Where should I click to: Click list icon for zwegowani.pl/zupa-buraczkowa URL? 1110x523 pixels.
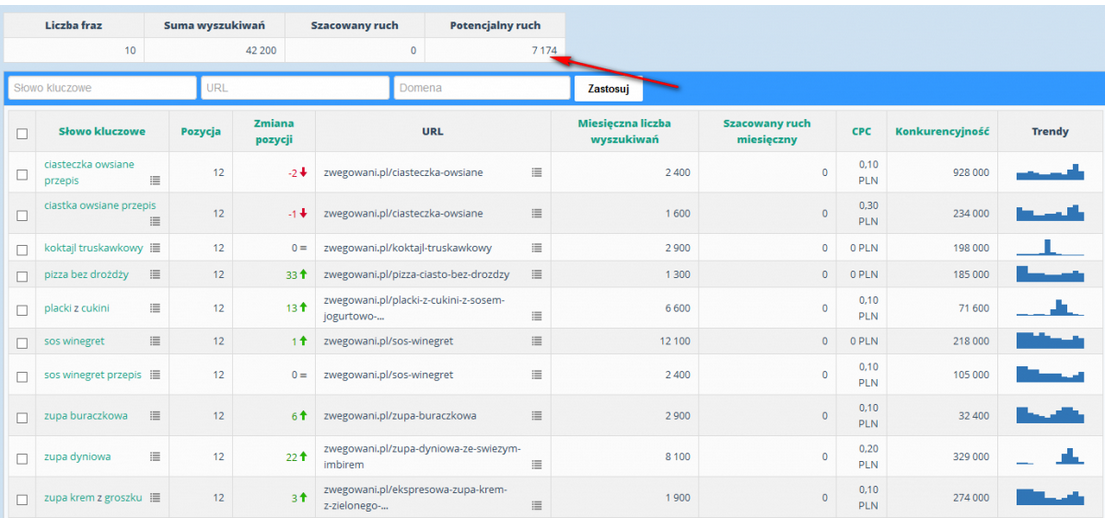537,416
